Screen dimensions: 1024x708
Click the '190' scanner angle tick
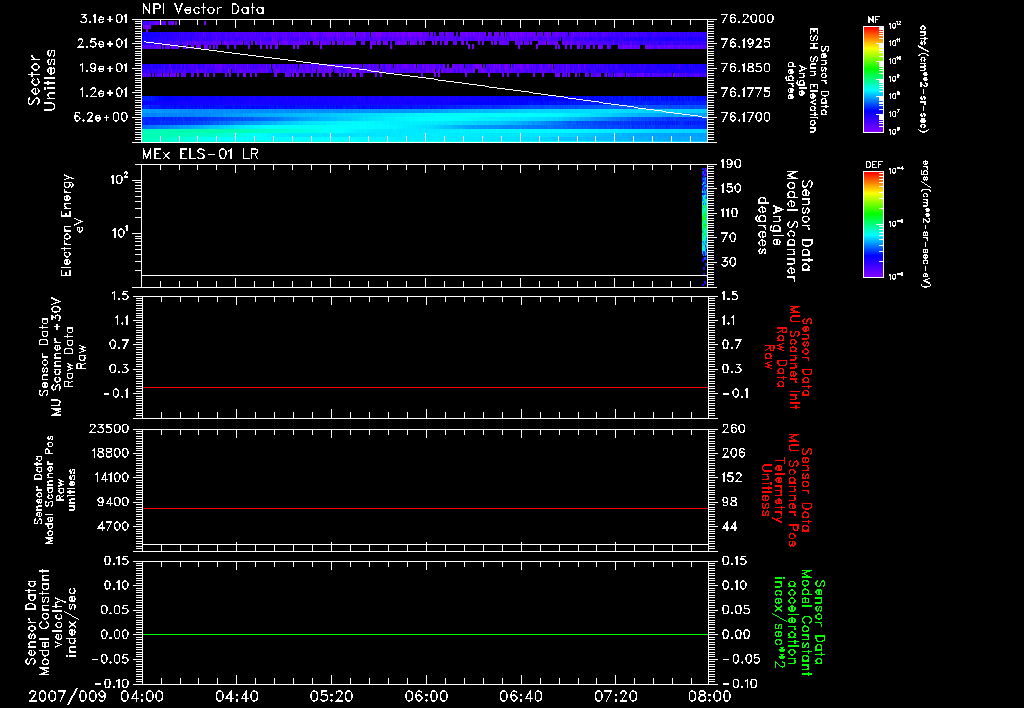731,164
